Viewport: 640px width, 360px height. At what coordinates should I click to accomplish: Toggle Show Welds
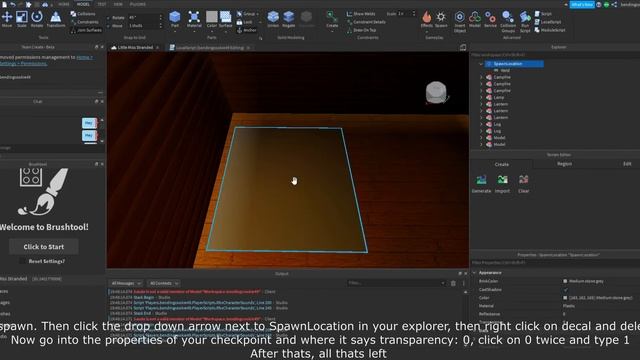(361, 14)
